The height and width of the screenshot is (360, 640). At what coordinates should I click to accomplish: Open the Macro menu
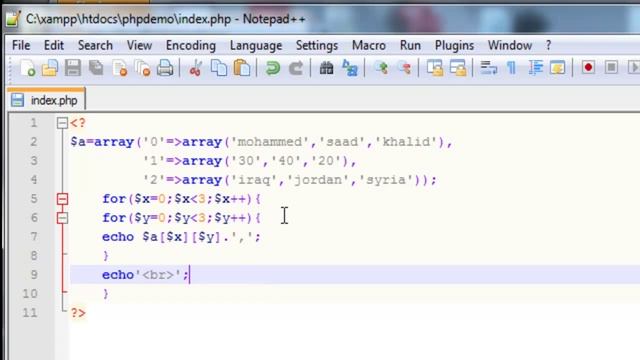369,45
